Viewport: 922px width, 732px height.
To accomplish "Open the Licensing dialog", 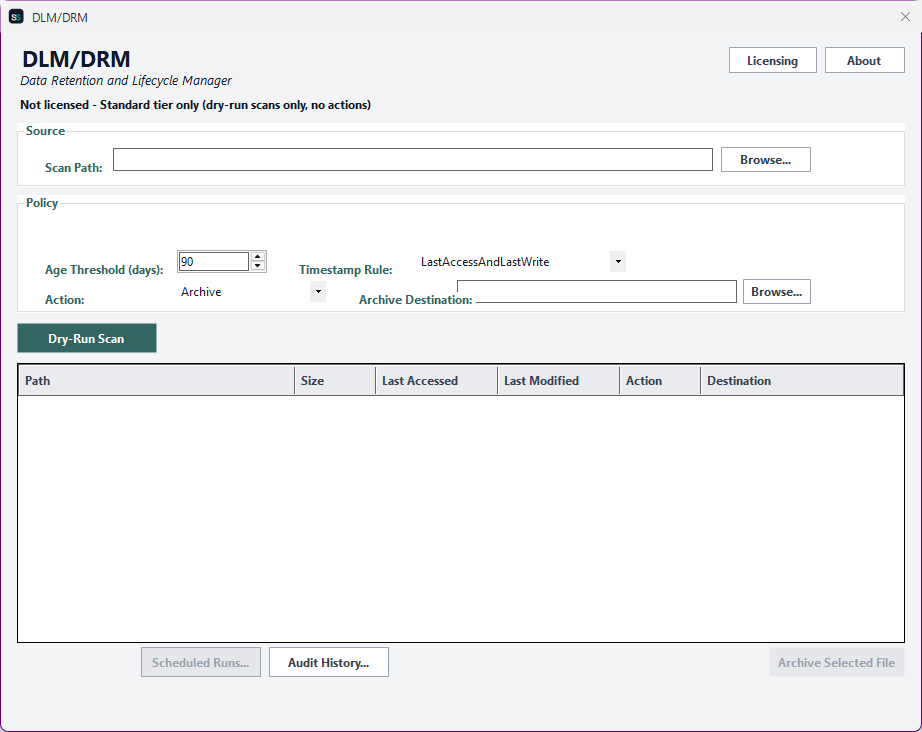I will (x=772, y=61).
